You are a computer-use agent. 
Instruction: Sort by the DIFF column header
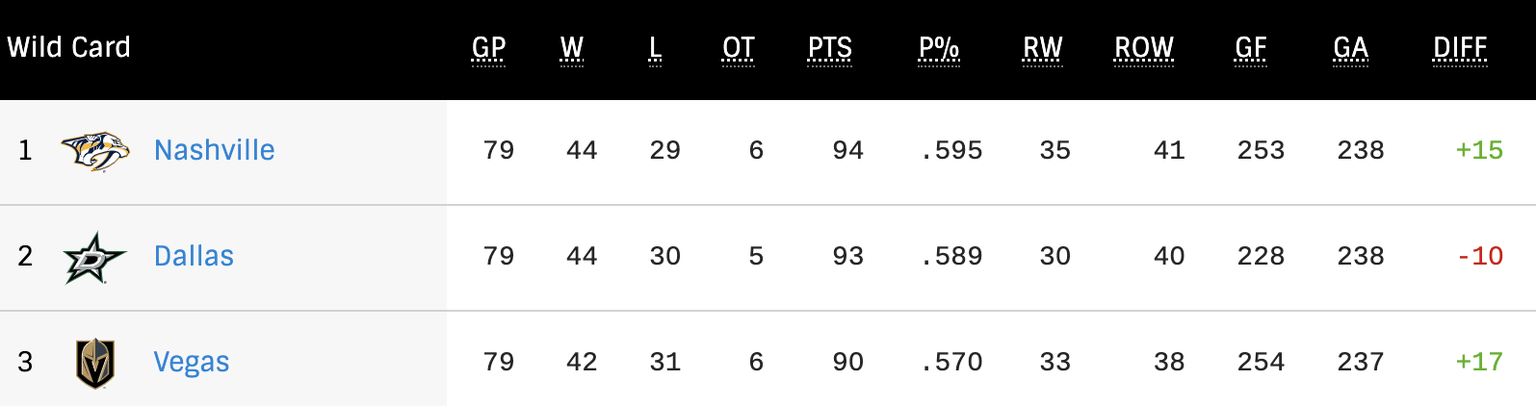(1461, 48)
